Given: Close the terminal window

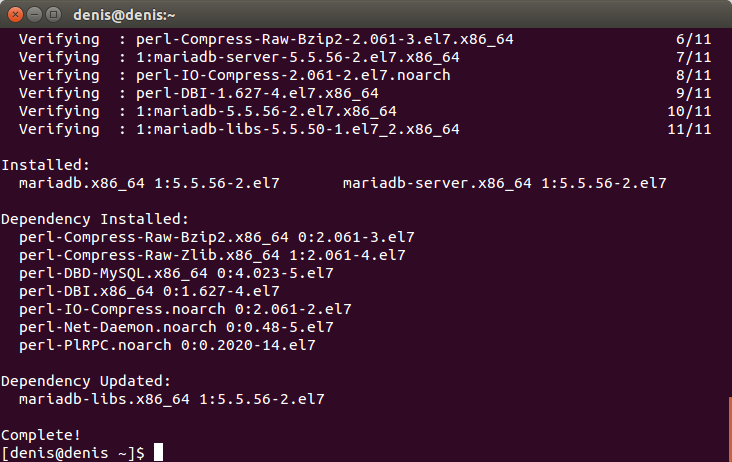Looking at the screenshot, I should coord(15,15).
